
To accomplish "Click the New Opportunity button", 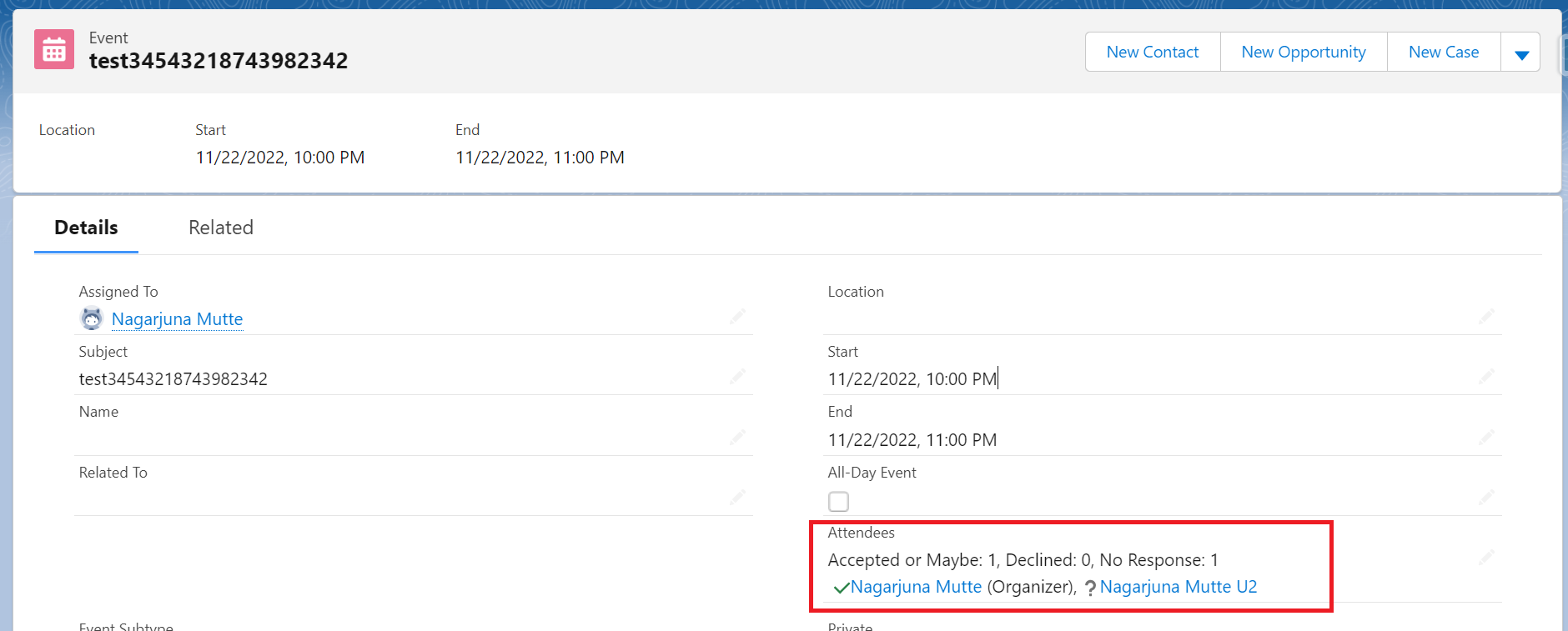I will (x=1303, y=53).
